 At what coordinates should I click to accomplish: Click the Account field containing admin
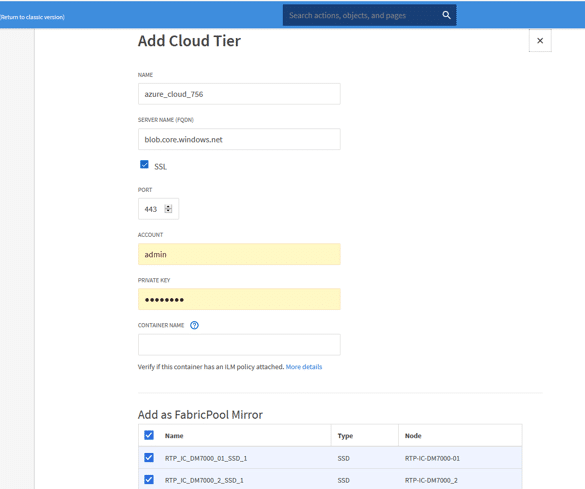tap(239, 254)
